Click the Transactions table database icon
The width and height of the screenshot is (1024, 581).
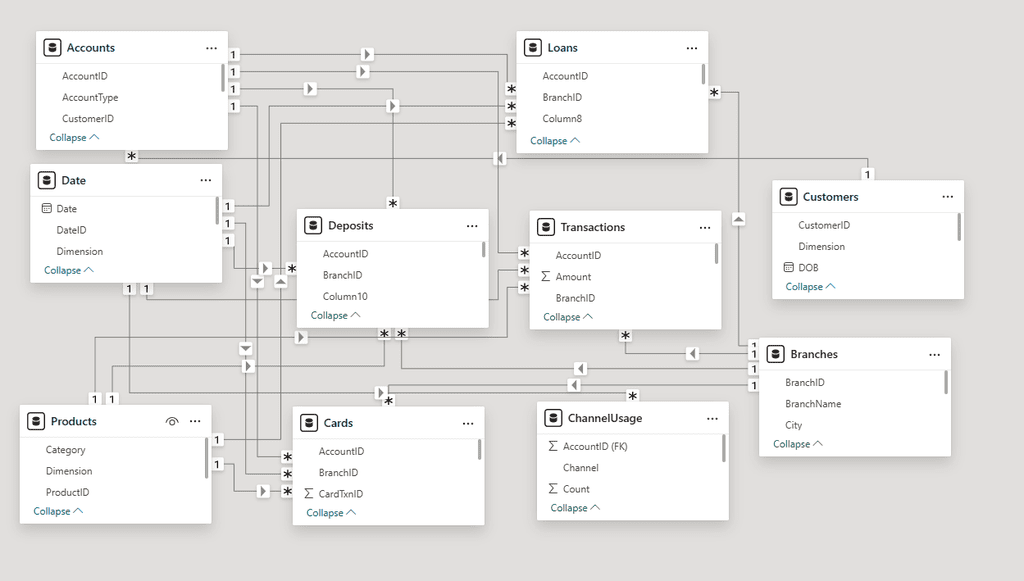click(546, 227)
